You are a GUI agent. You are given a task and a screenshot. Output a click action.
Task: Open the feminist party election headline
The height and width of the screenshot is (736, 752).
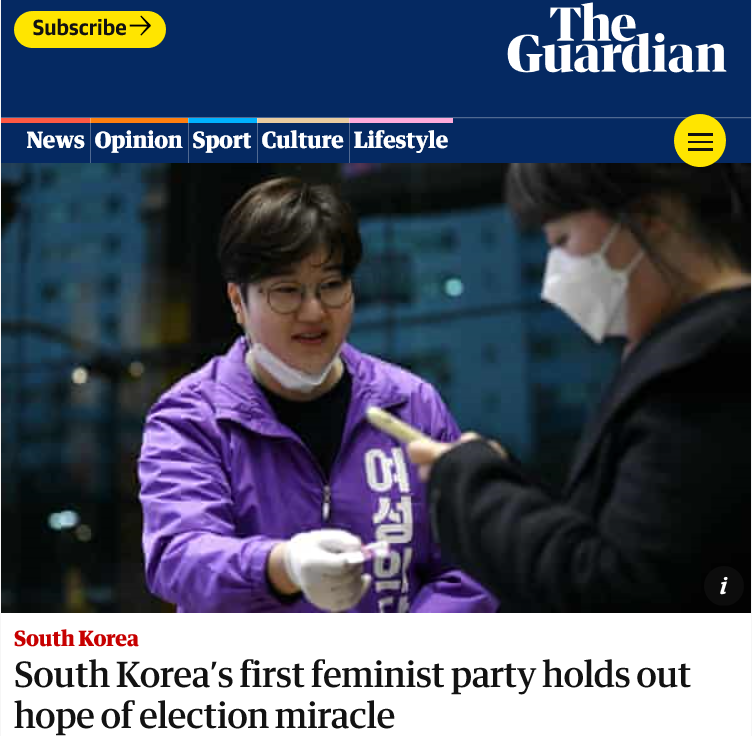pos(352,695)
